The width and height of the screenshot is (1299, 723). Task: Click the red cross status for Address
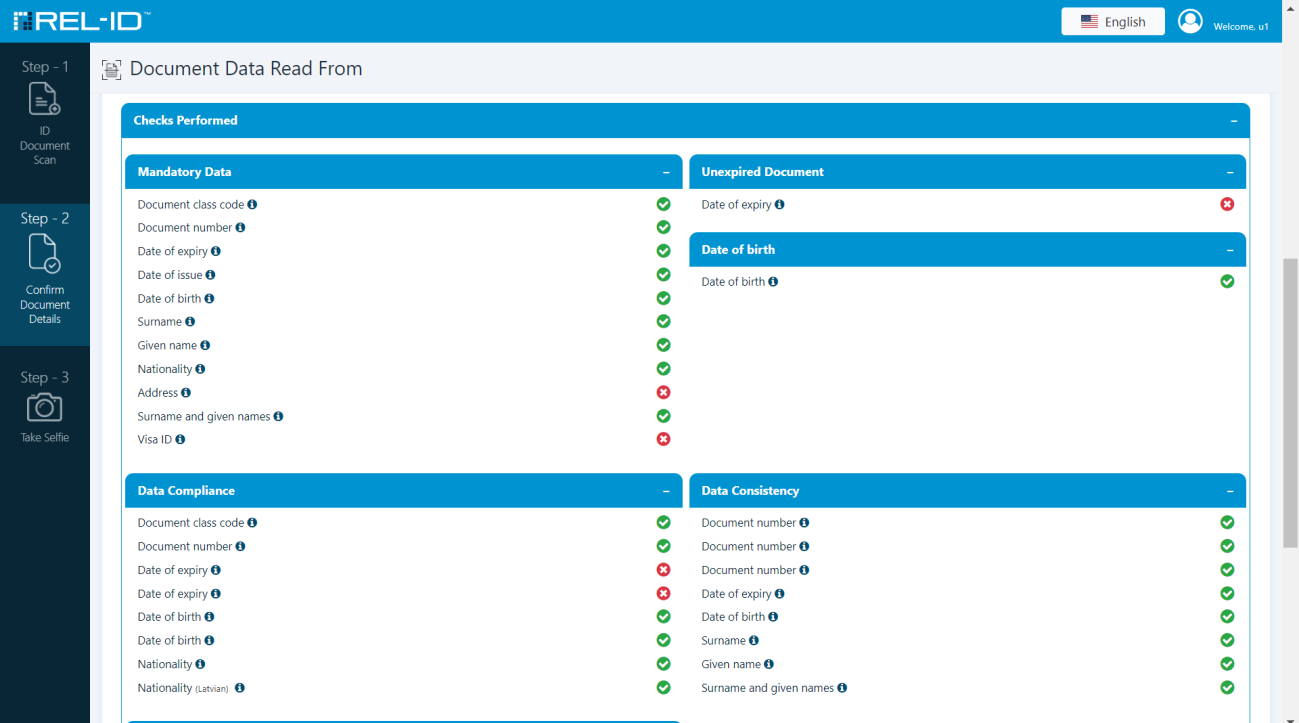tap(663, 392)
